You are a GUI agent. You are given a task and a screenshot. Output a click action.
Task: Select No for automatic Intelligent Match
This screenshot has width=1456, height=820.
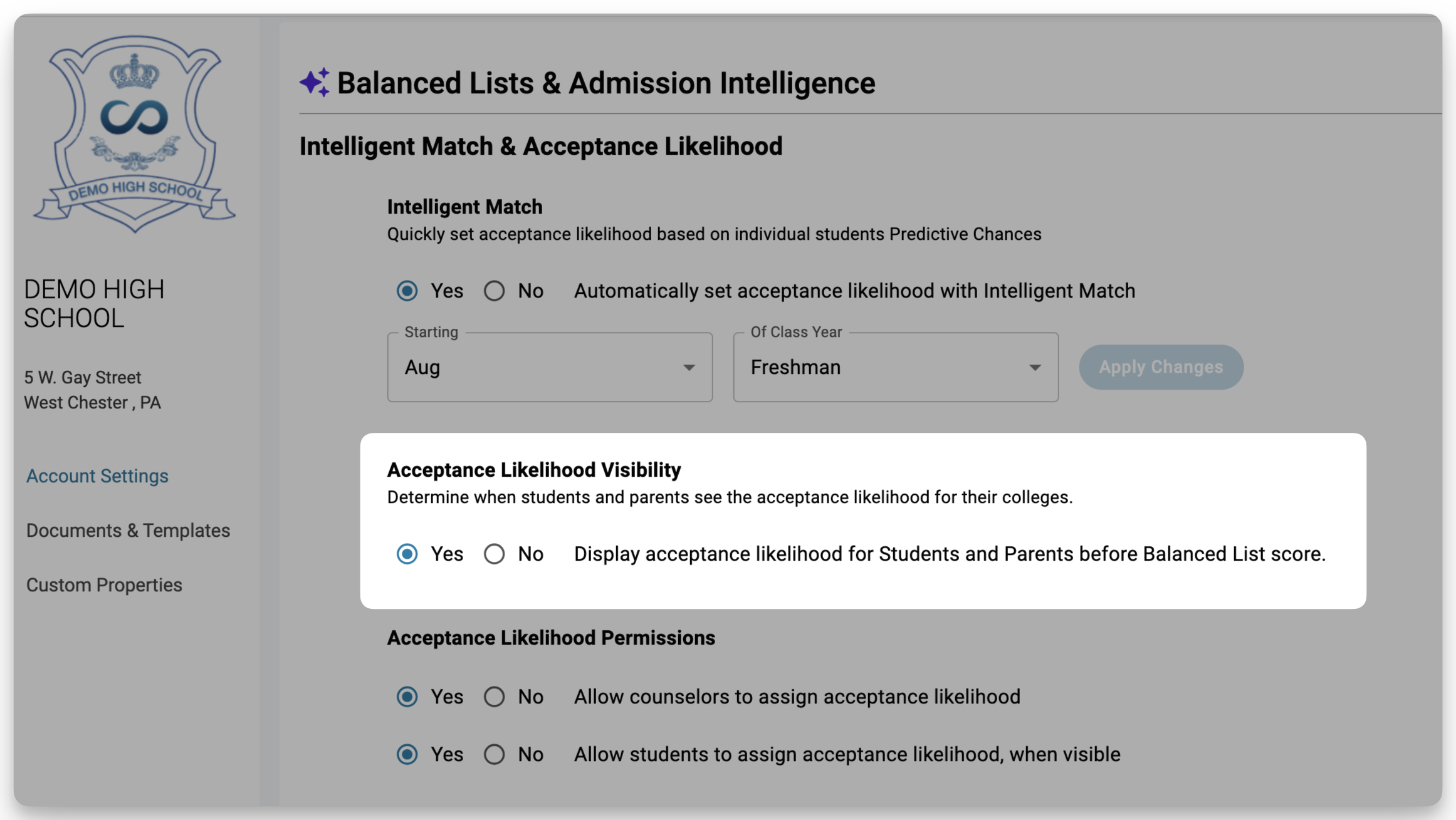coord(494,291)
